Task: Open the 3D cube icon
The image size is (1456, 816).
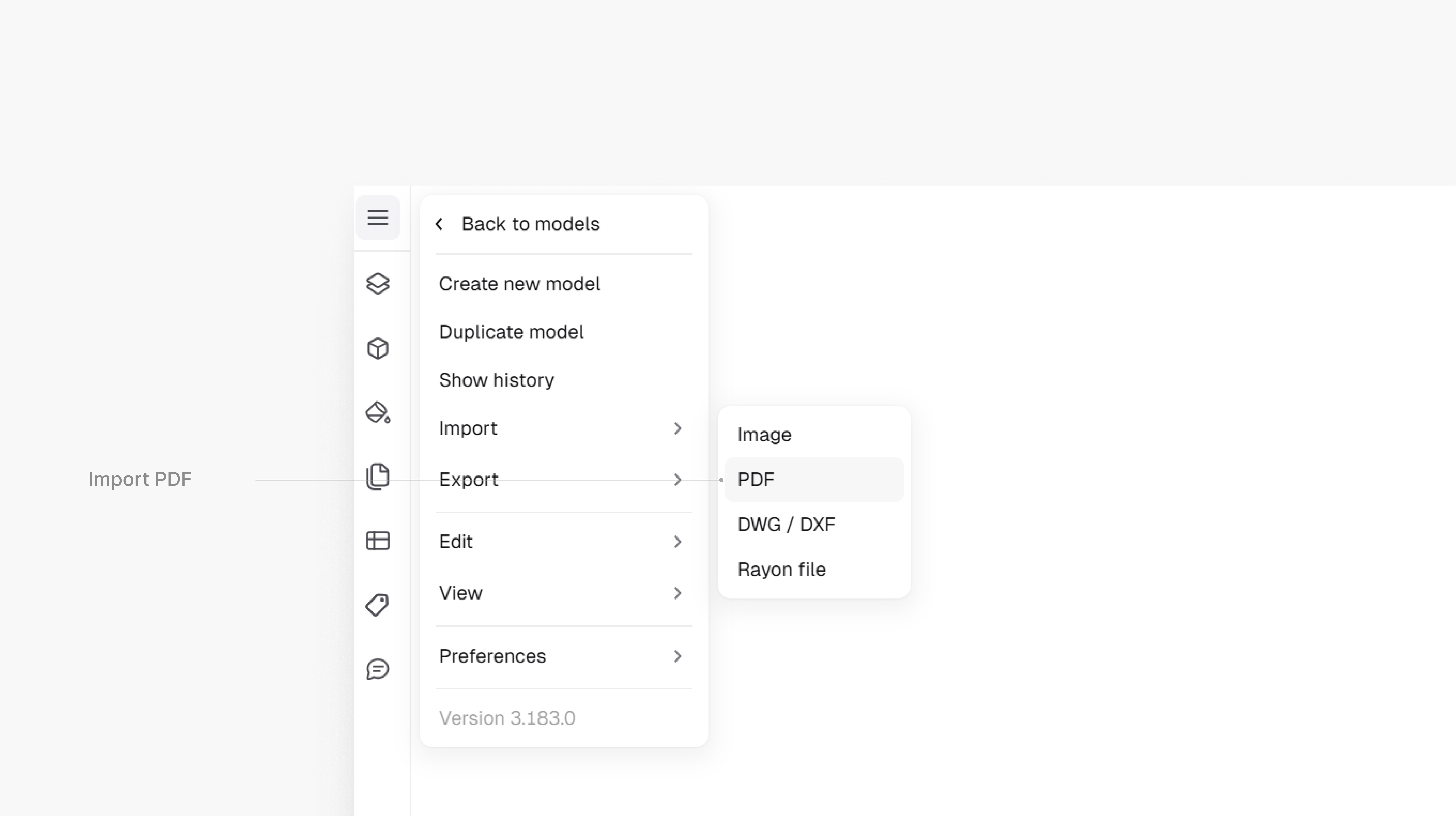Action: 378,348
